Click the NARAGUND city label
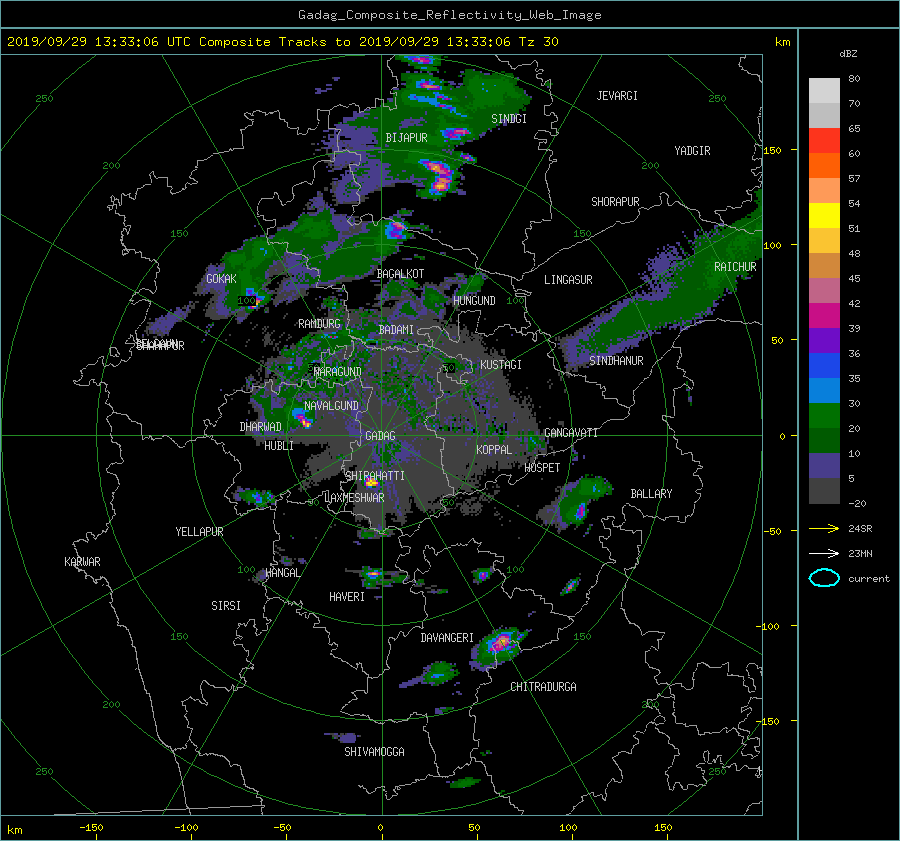The width and height of the screenshot is (900, 841). point(338,372)
